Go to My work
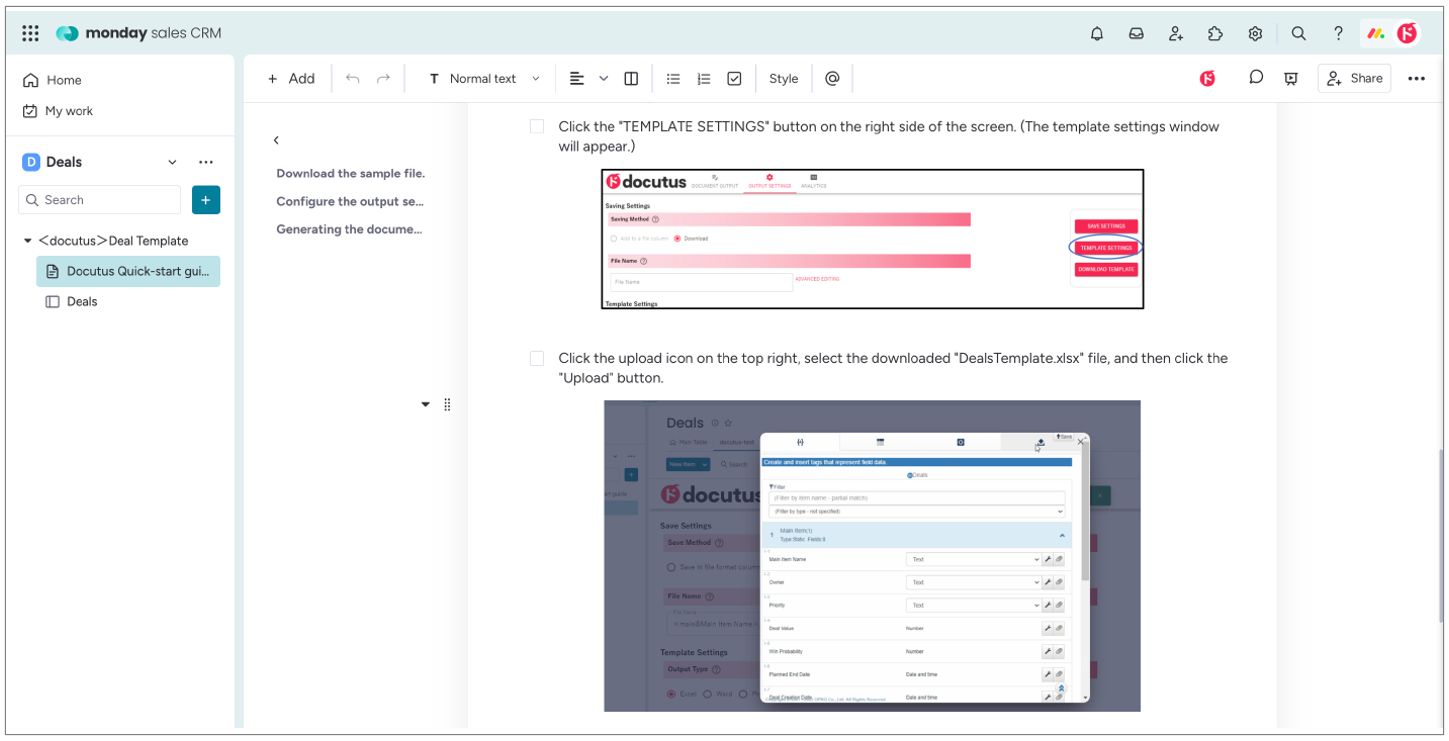The width and height of the screenshot is (1449, 741). coord(68,111)
